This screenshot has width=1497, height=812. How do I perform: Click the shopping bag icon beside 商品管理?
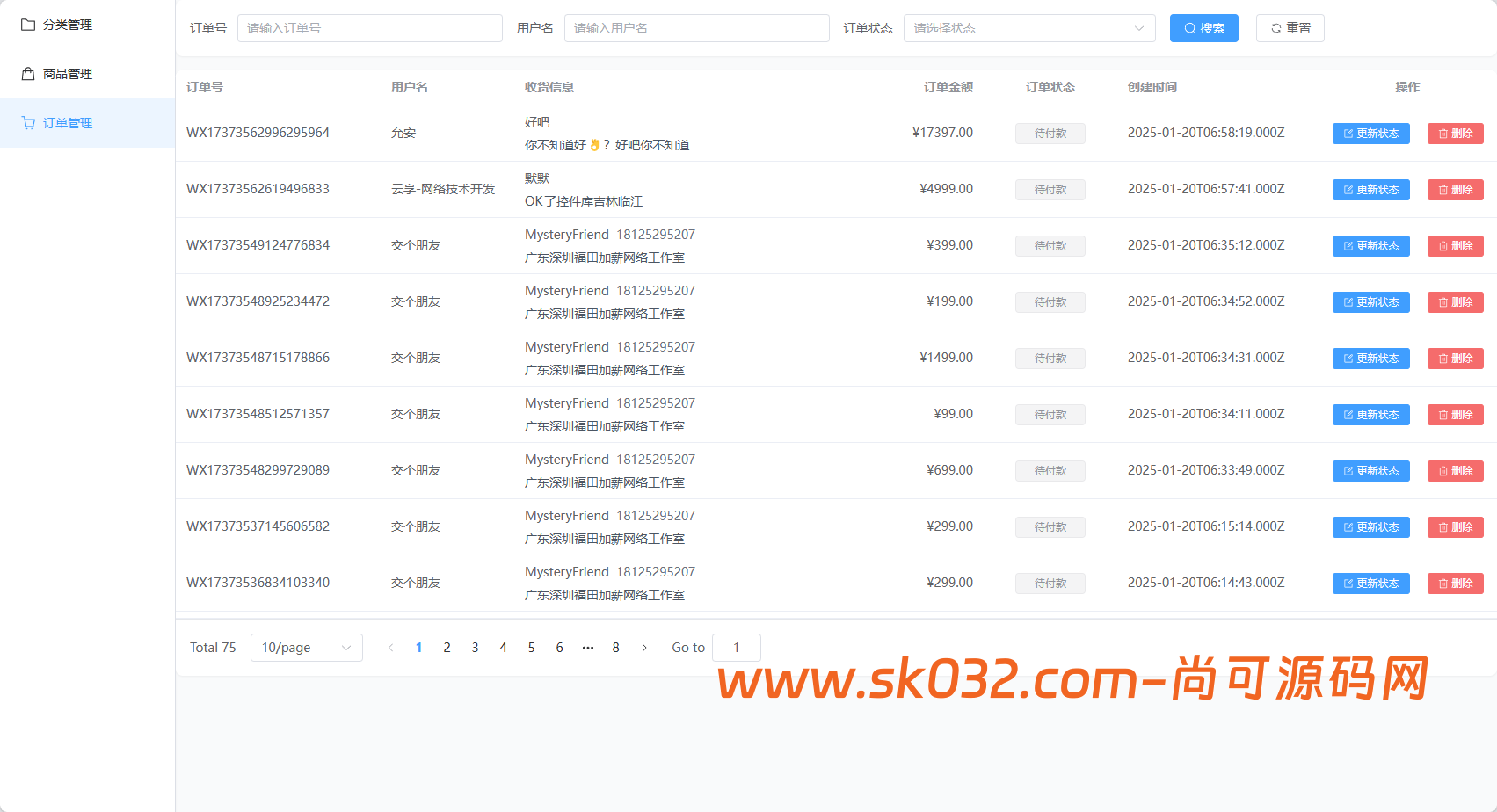26,73
